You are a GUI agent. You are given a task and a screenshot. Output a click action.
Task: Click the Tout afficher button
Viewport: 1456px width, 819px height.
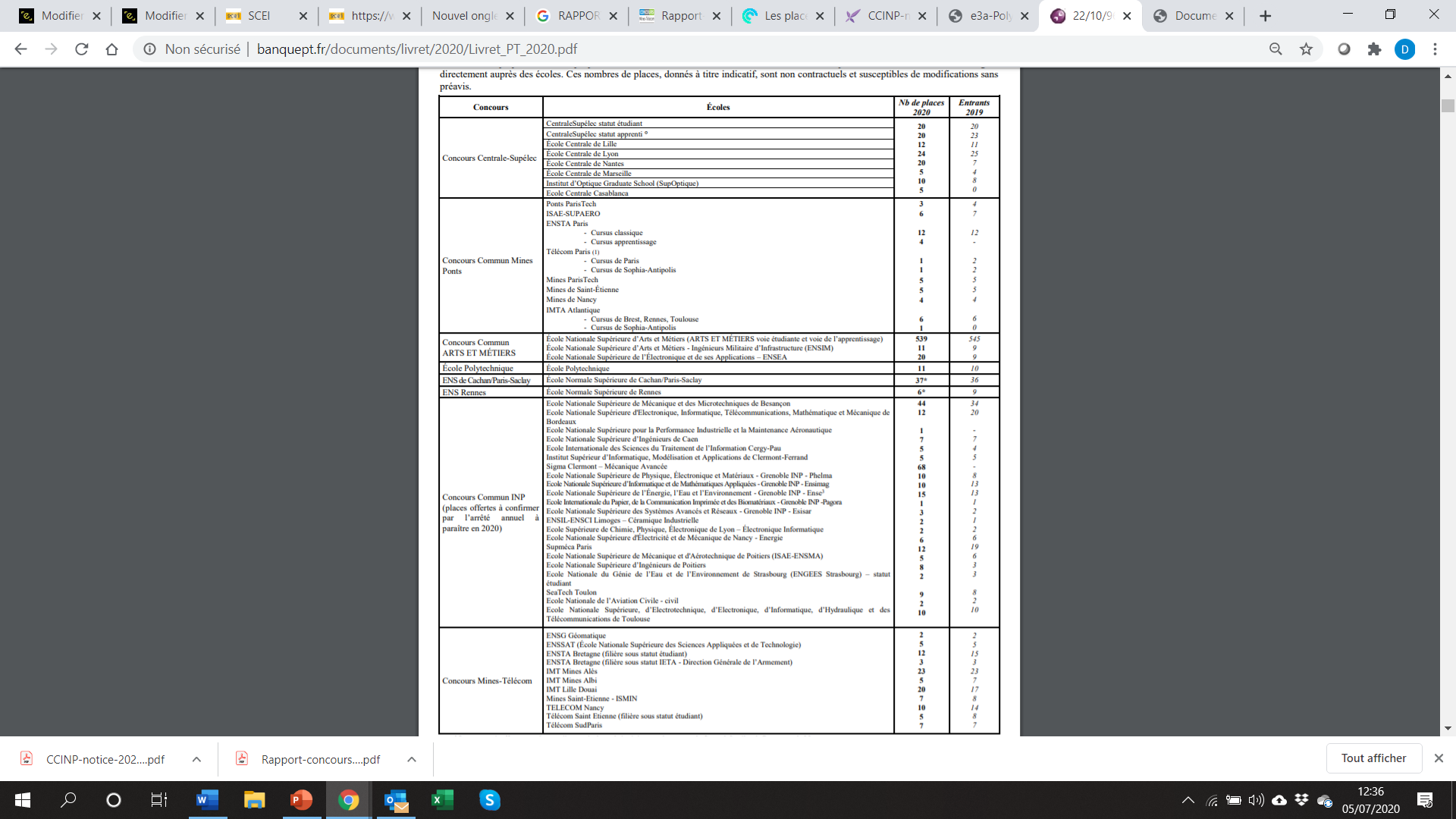click(1373, 758)
